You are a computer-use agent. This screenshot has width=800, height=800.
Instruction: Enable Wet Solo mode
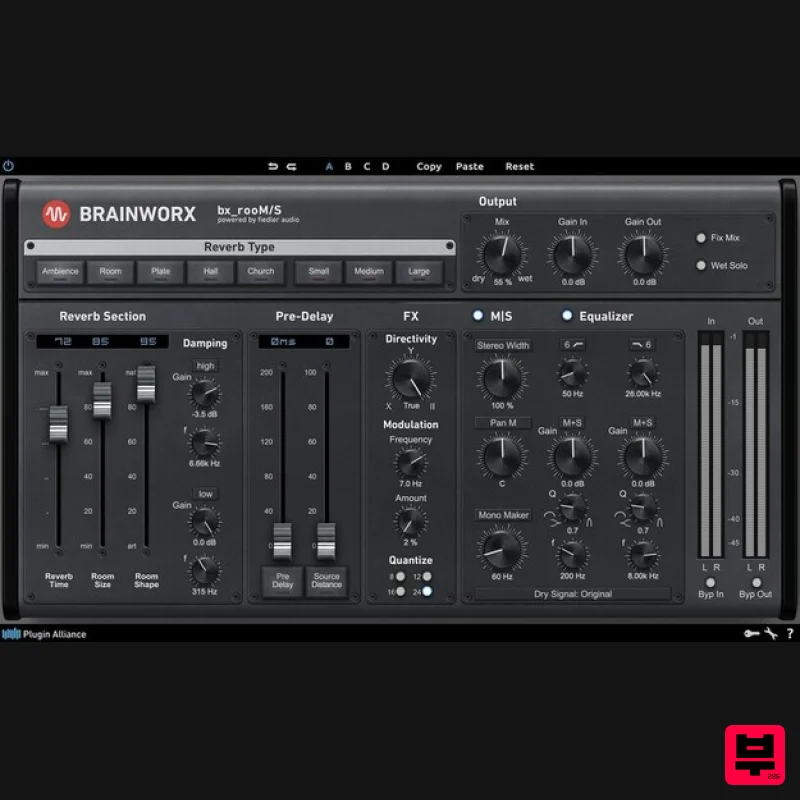[702, 265]
